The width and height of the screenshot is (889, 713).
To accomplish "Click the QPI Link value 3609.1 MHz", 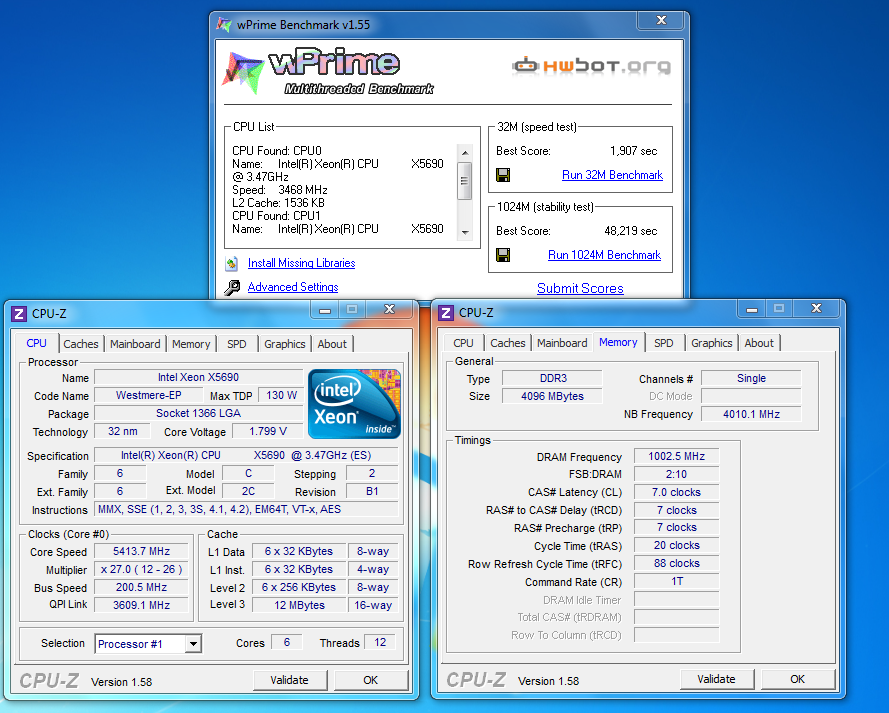I will click(141, 605).
